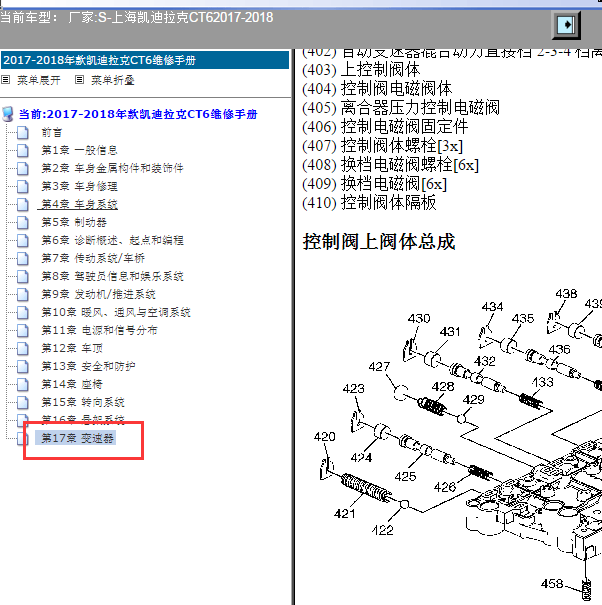Click the page icon beside 第2章 车身金属构件和装饰件
Viewport: 602px width, 605px height.
[x=23, y=168]
